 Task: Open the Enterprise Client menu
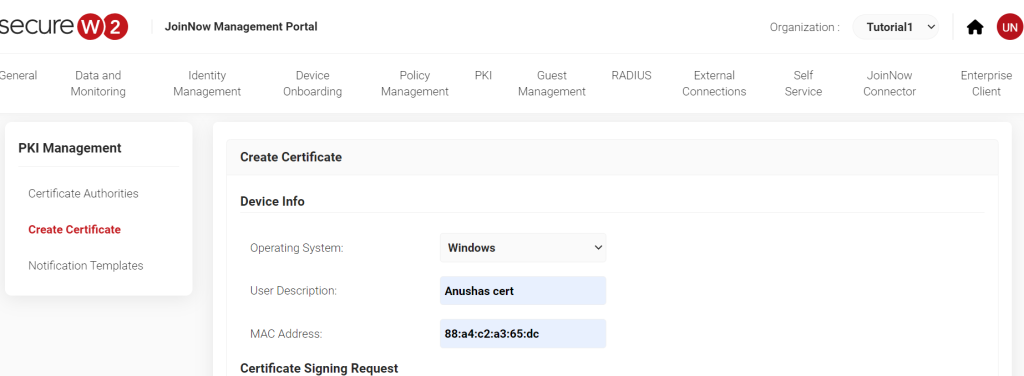986,84
